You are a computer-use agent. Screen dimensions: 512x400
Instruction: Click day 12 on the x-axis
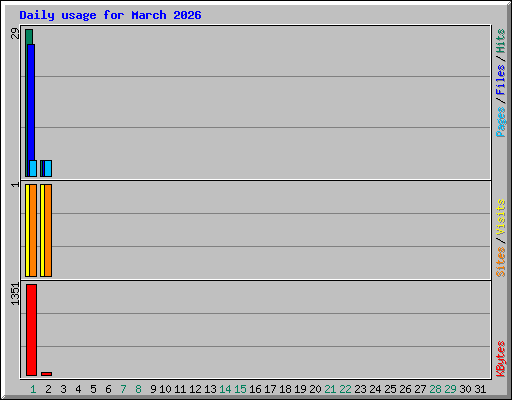point(195,389)
